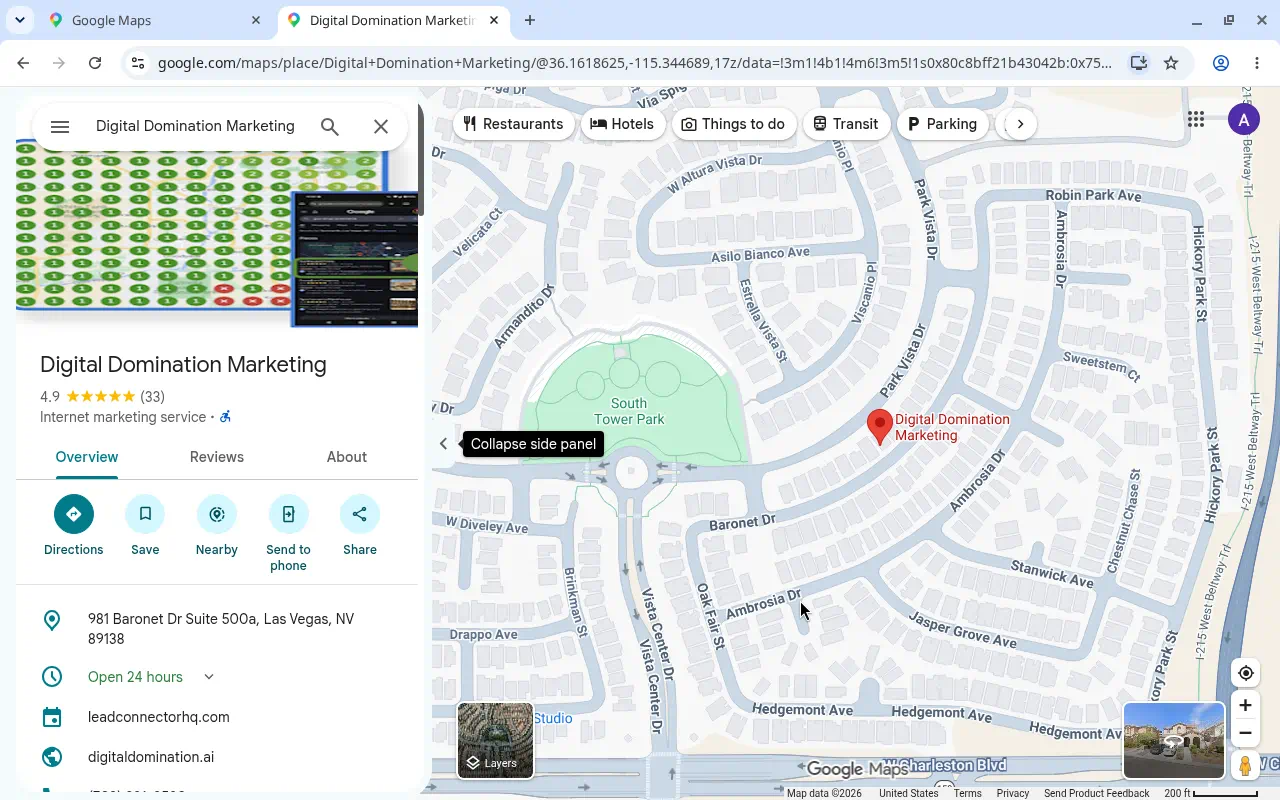Toggle the 200 ft map scale
The width and height of the screenshot is (1280, 800).
[x=1211, y=793]
